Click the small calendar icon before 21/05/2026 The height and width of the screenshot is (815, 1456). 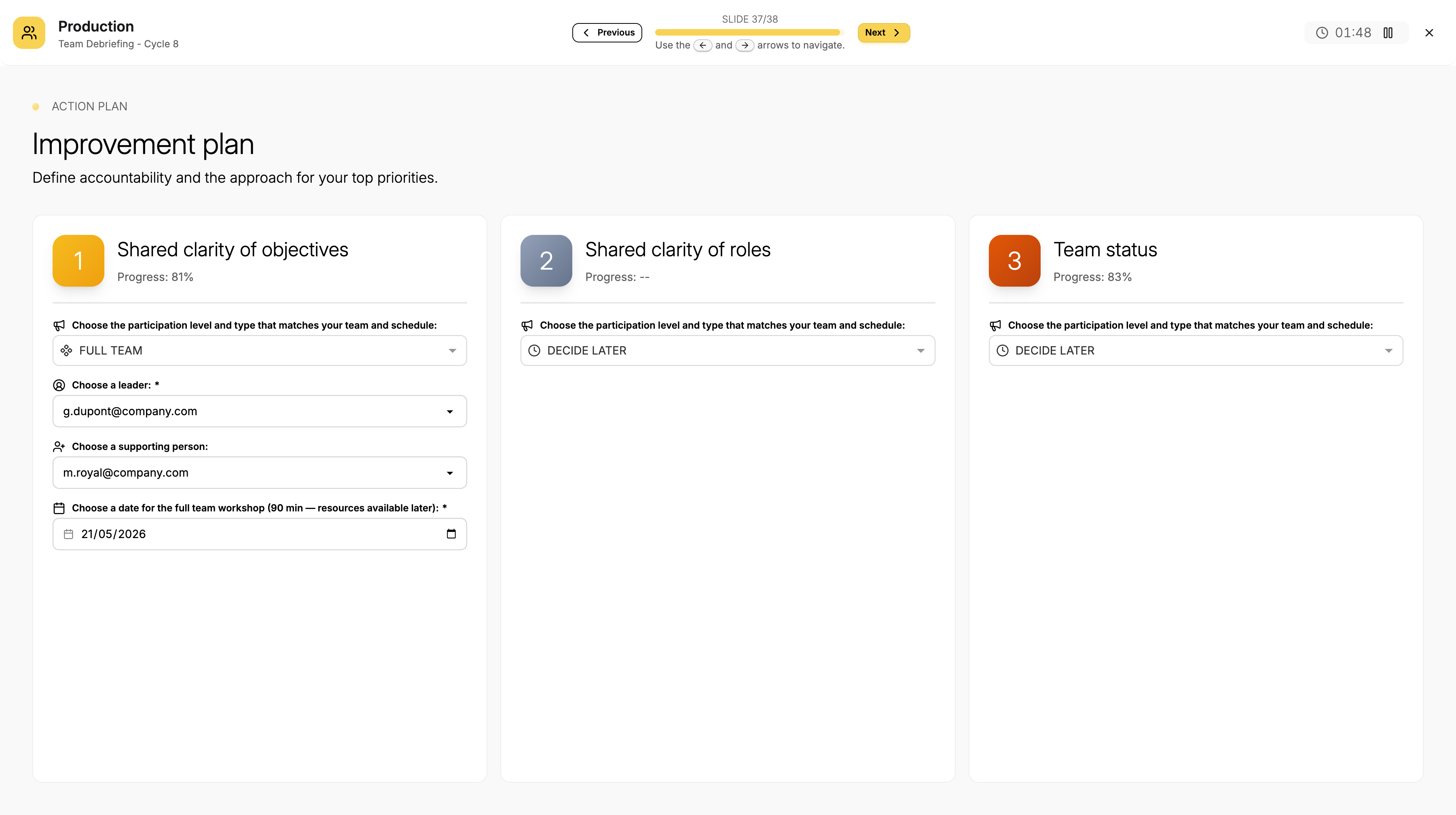(x=68, y=534)
